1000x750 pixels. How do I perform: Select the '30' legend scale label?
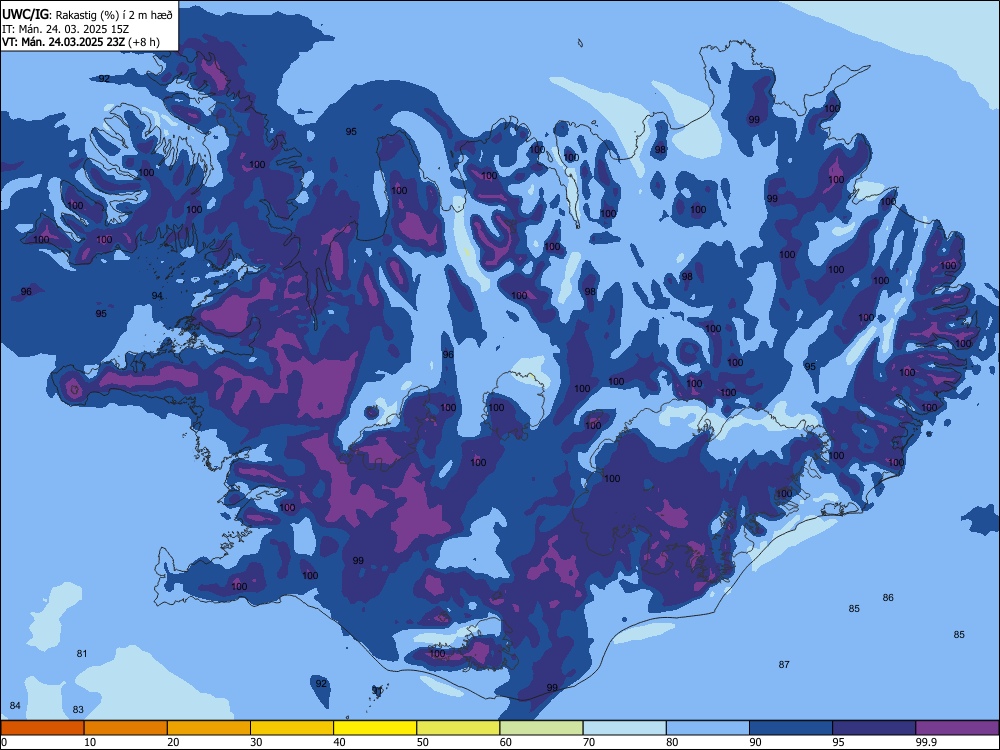[256, 742]
